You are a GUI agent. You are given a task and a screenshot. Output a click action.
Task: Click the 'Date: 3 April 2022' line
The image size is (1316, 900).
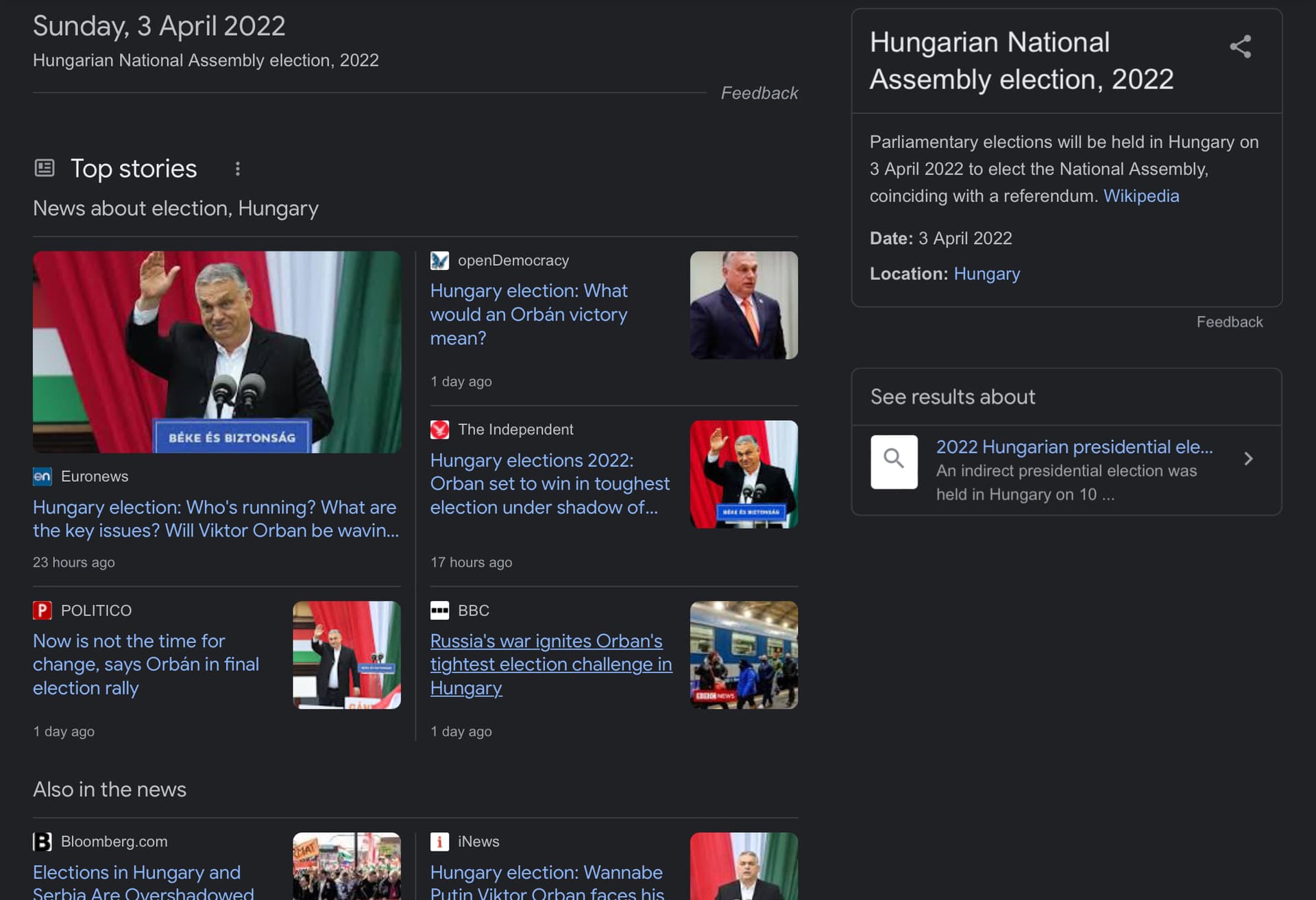coord(940,238)
